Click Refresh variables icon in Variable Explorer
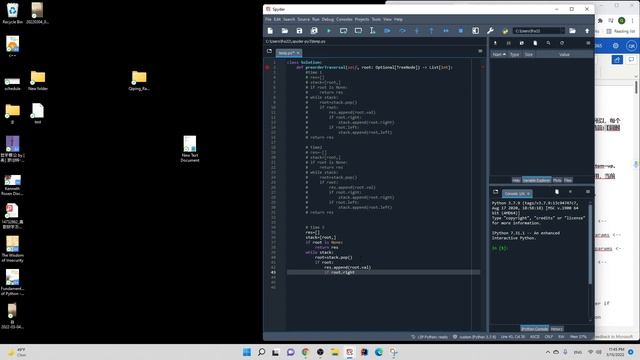640x360 pixels. 562,43
